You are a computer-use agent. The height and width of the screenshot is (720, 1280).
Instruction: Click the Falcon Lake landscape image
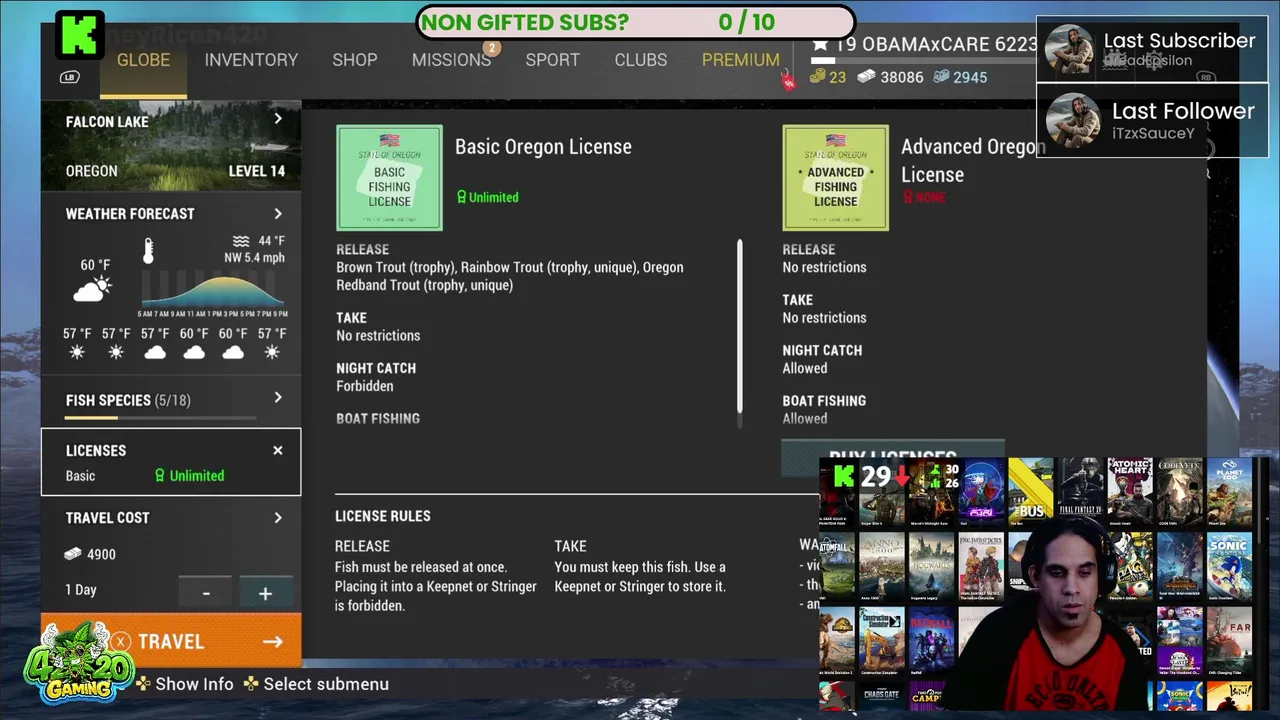pyautogui.click(x=171, y=145)
